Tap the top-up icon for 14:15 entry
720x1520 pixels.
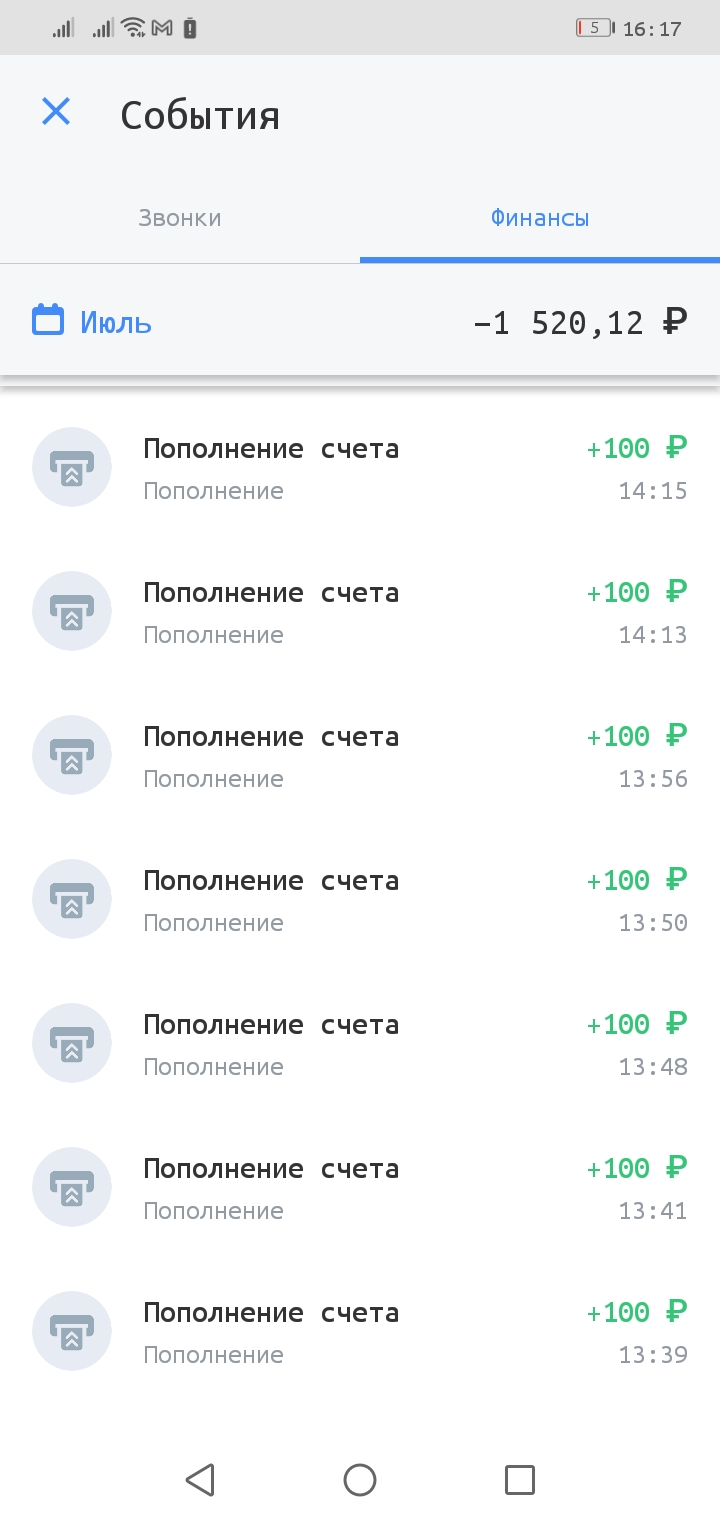click(x=71, y=467)
